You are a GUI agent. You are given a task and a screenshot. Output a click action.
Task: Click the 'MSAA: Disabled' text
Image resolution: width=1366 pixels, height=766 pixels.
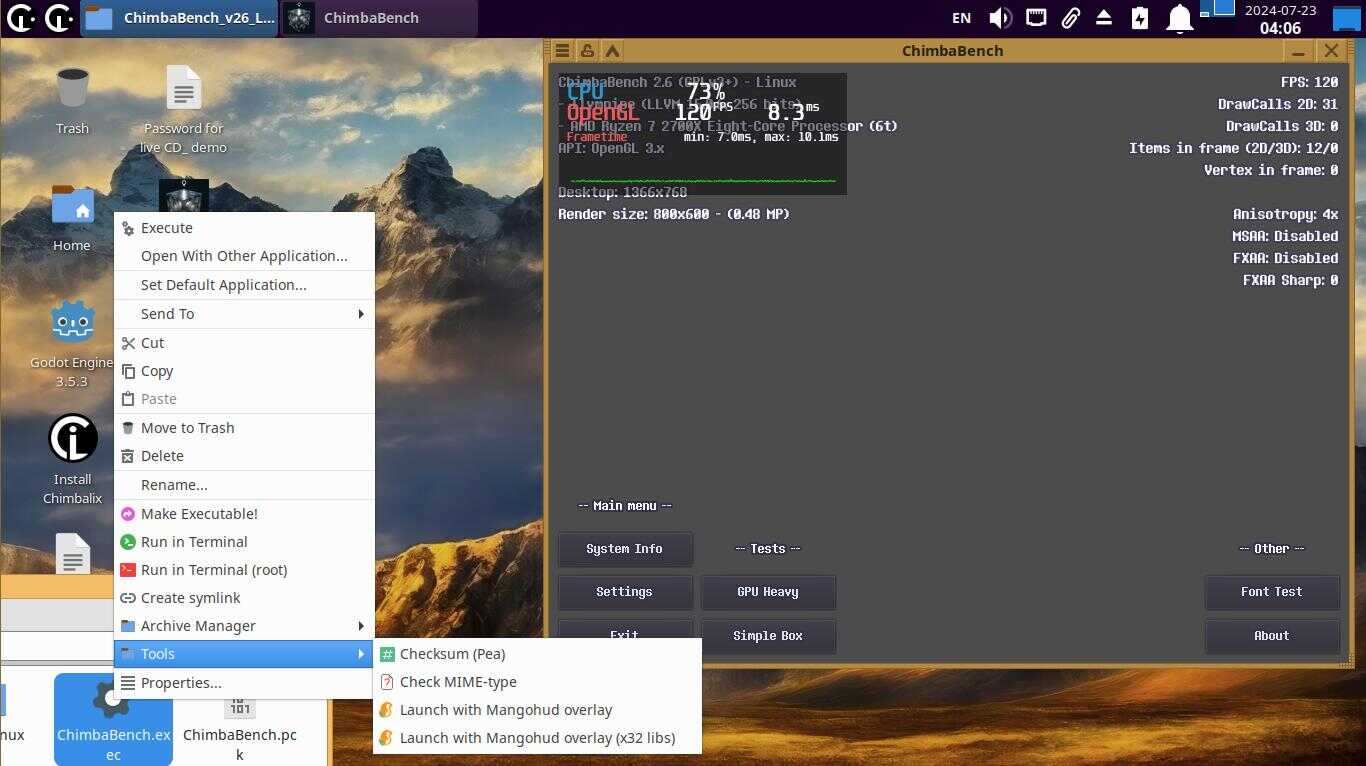(1285, 236)
